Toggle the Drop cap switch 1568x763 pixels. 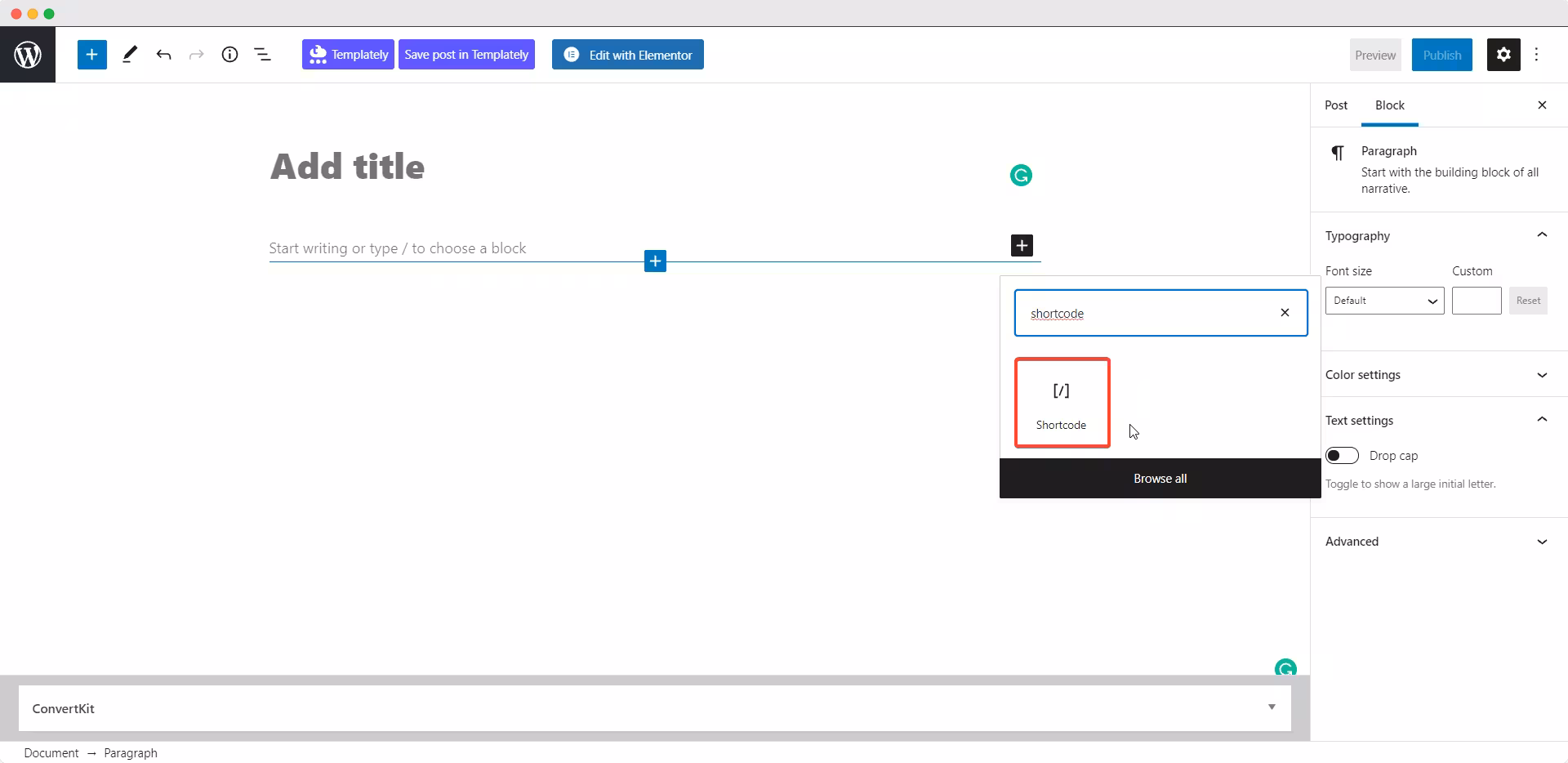pyautogui.click(x=1342, y=455)
